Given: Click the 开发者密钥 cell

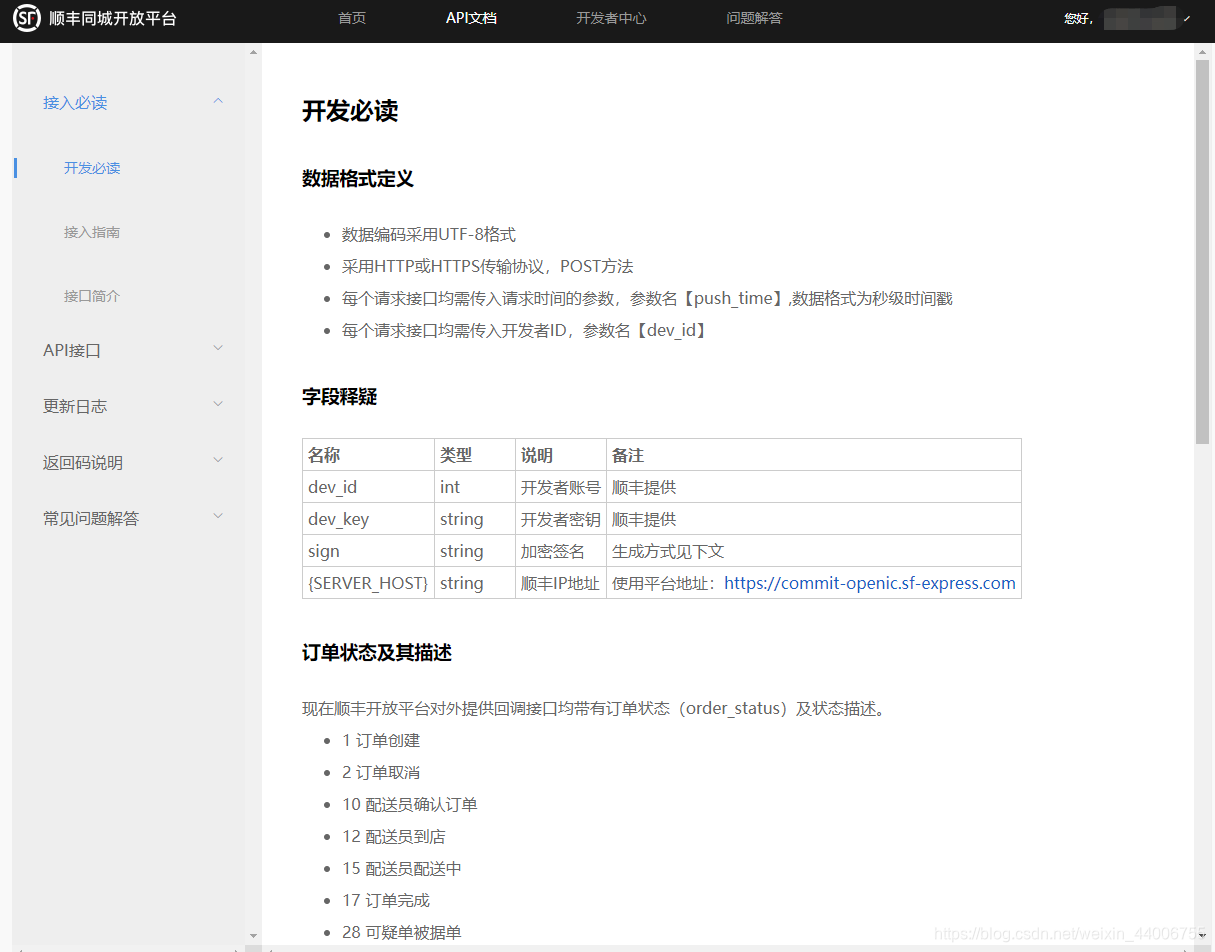Looking at the screenshot, I should (x=561, y=519).
